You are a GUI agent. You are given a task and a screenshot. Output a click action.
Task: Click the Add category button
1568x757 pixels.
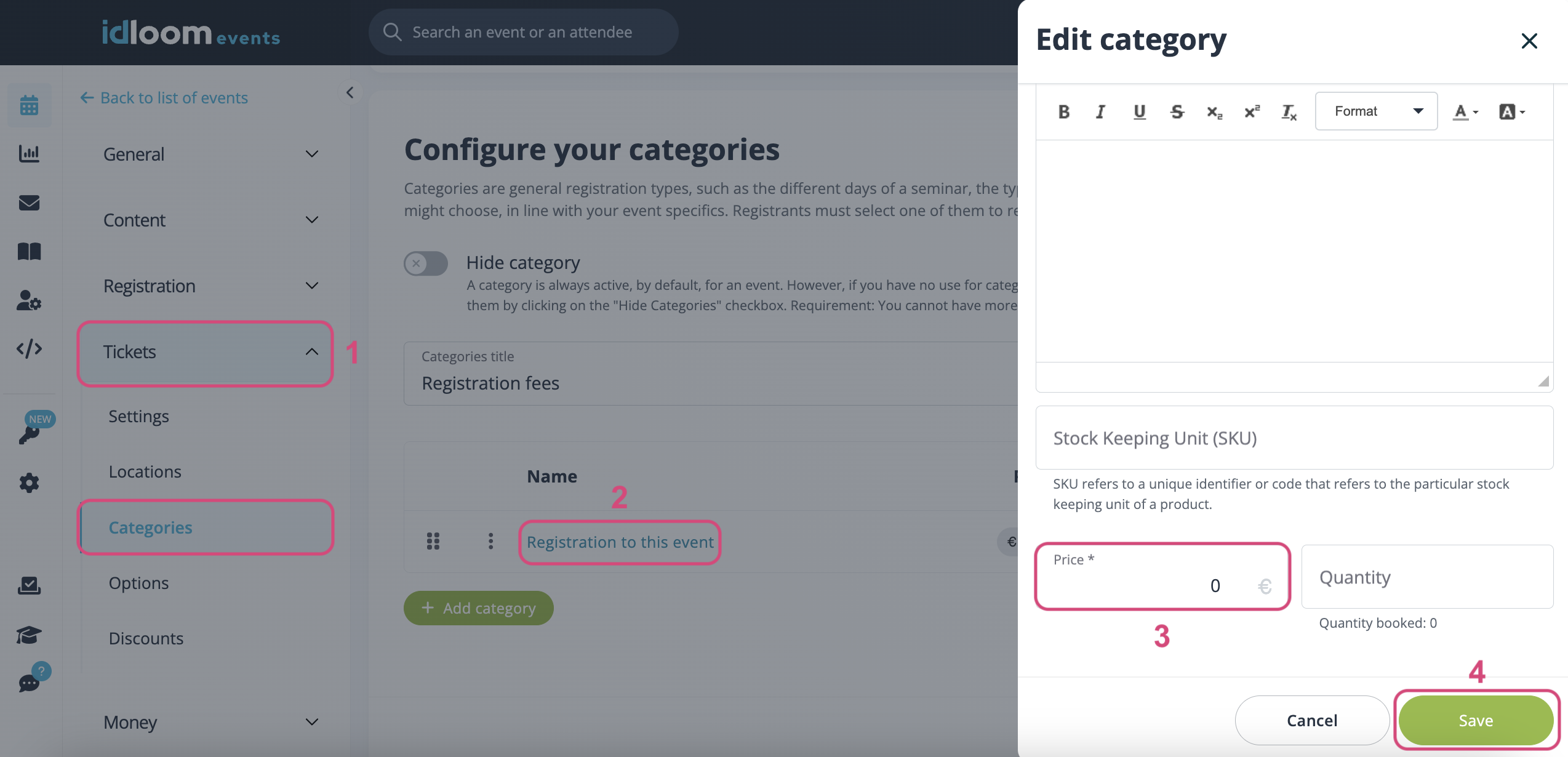(x=479, y=608)
